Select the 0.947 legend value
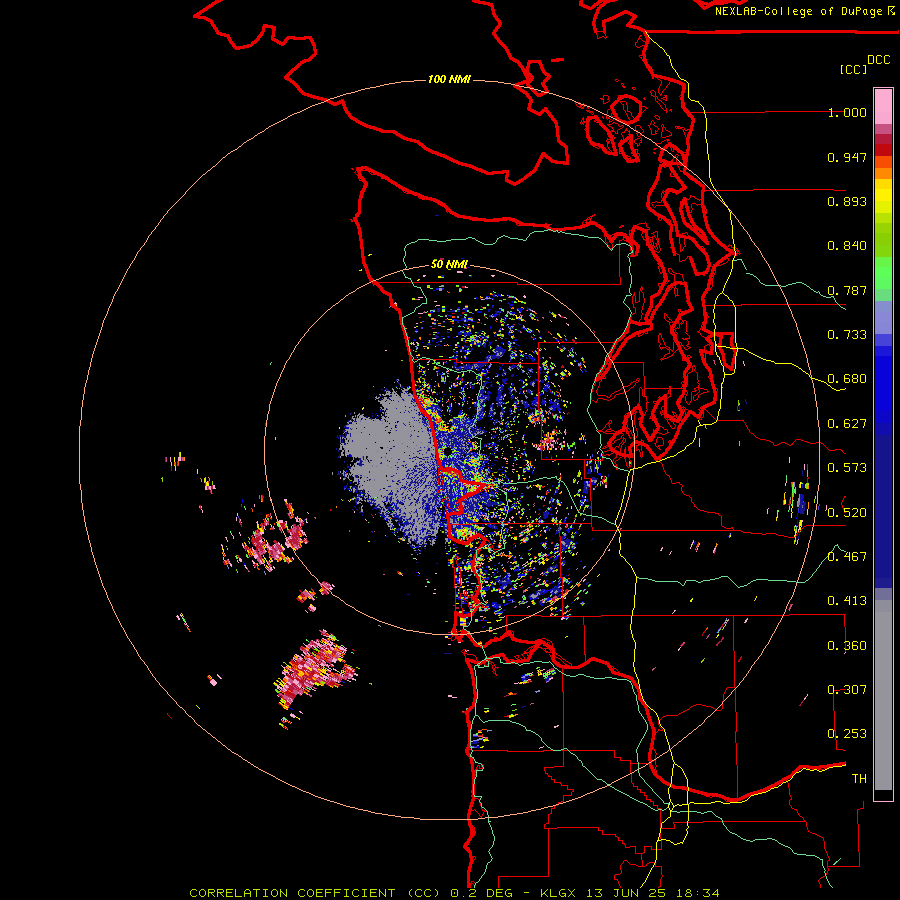The height and width of the screenshot is (900, 900). pyautogui.click(x=847, y=157)
